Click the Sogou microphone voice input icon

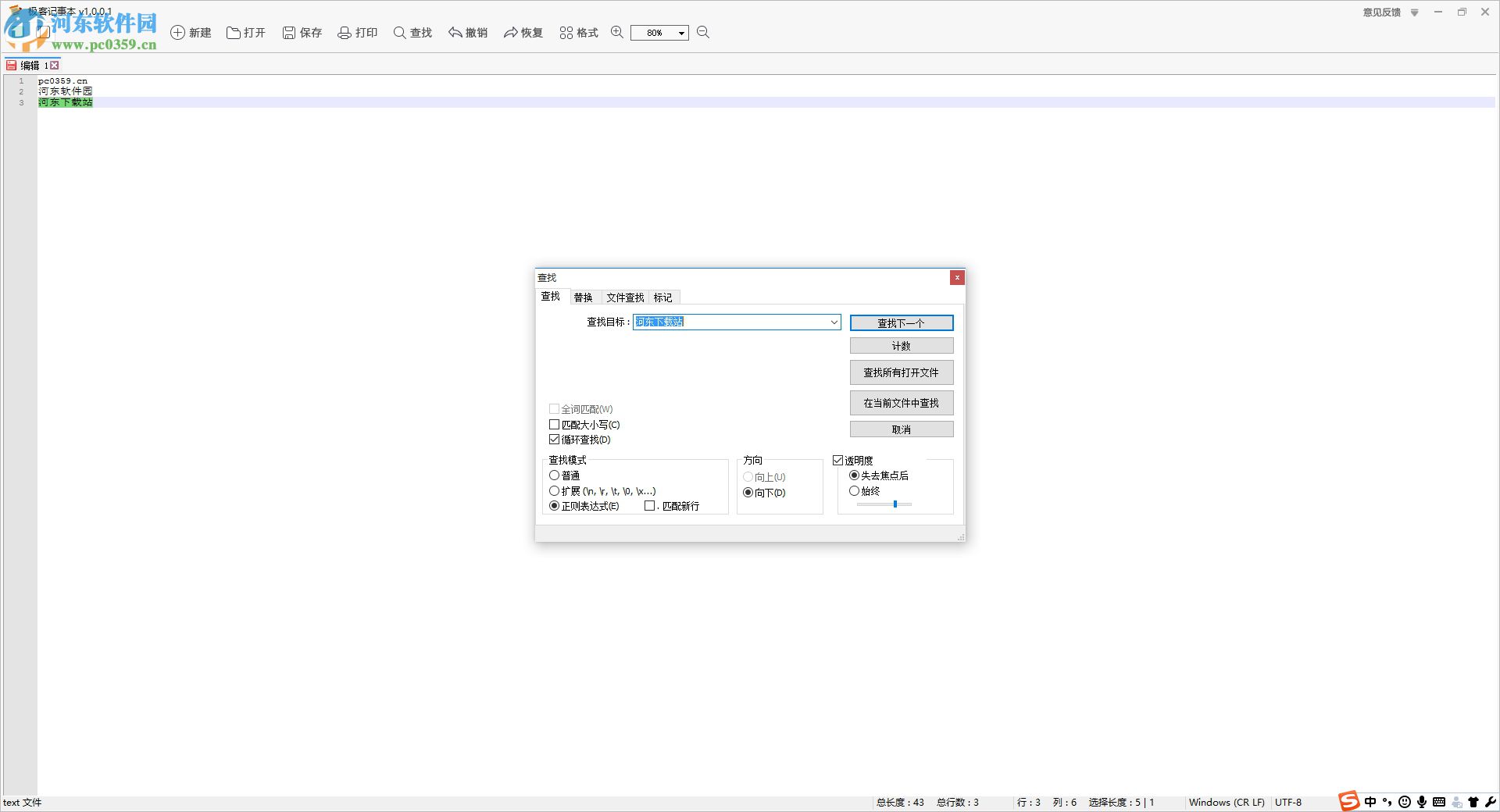point(1423,802)
